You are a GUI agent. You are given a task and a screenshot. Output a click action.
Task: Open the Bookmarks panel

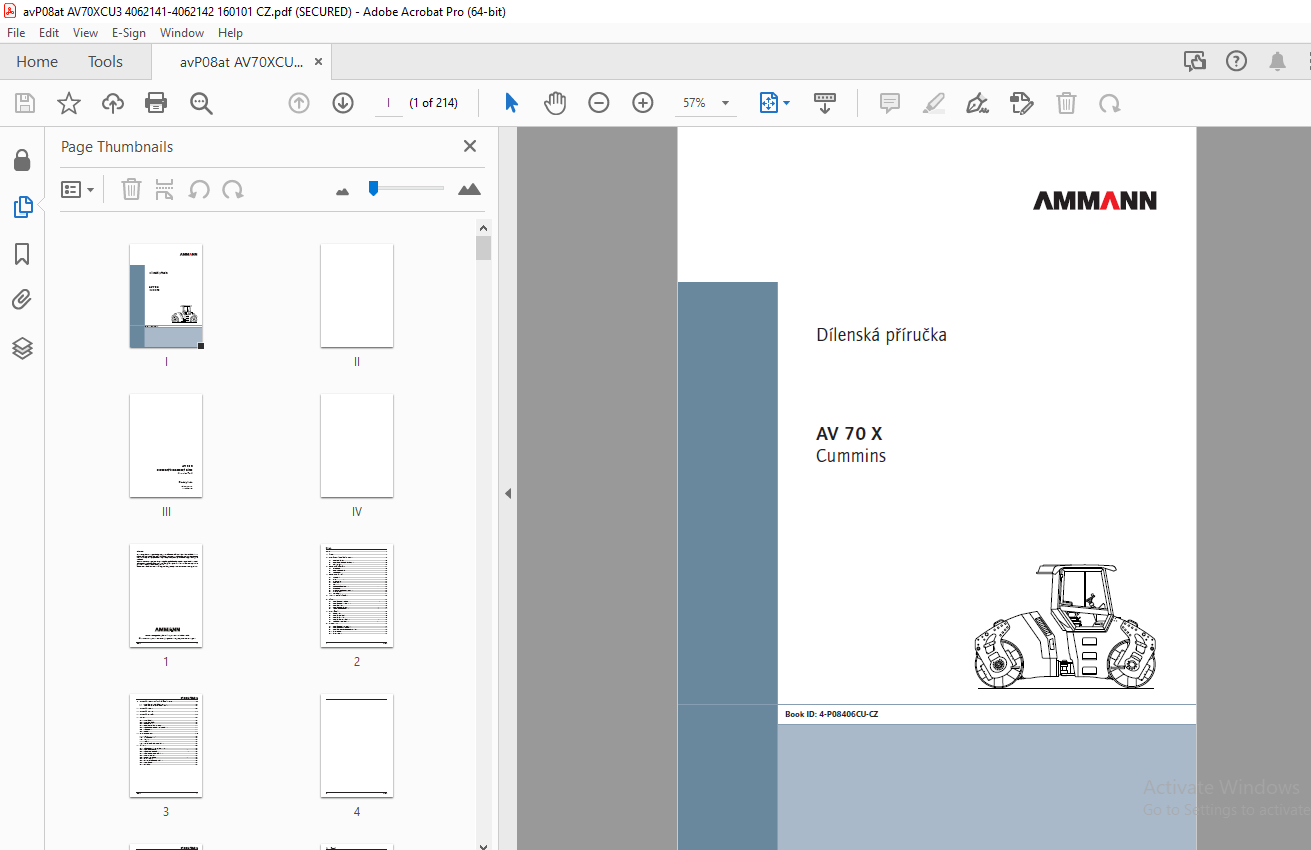click(22, 254)
